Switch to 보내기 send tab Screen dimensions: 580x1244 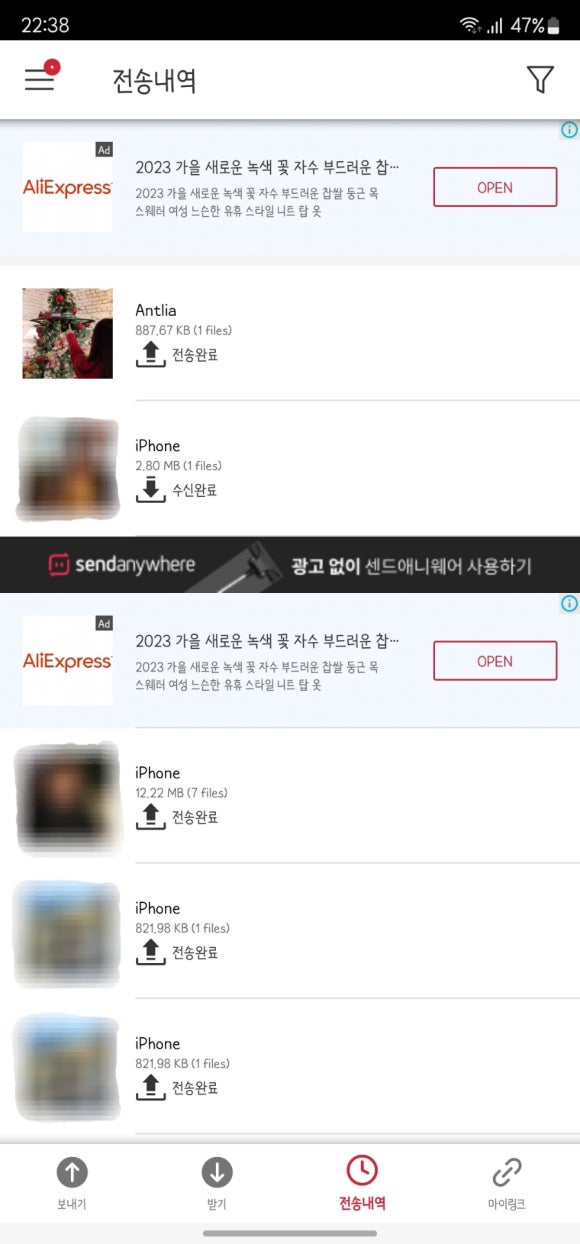click(72, 1184)
